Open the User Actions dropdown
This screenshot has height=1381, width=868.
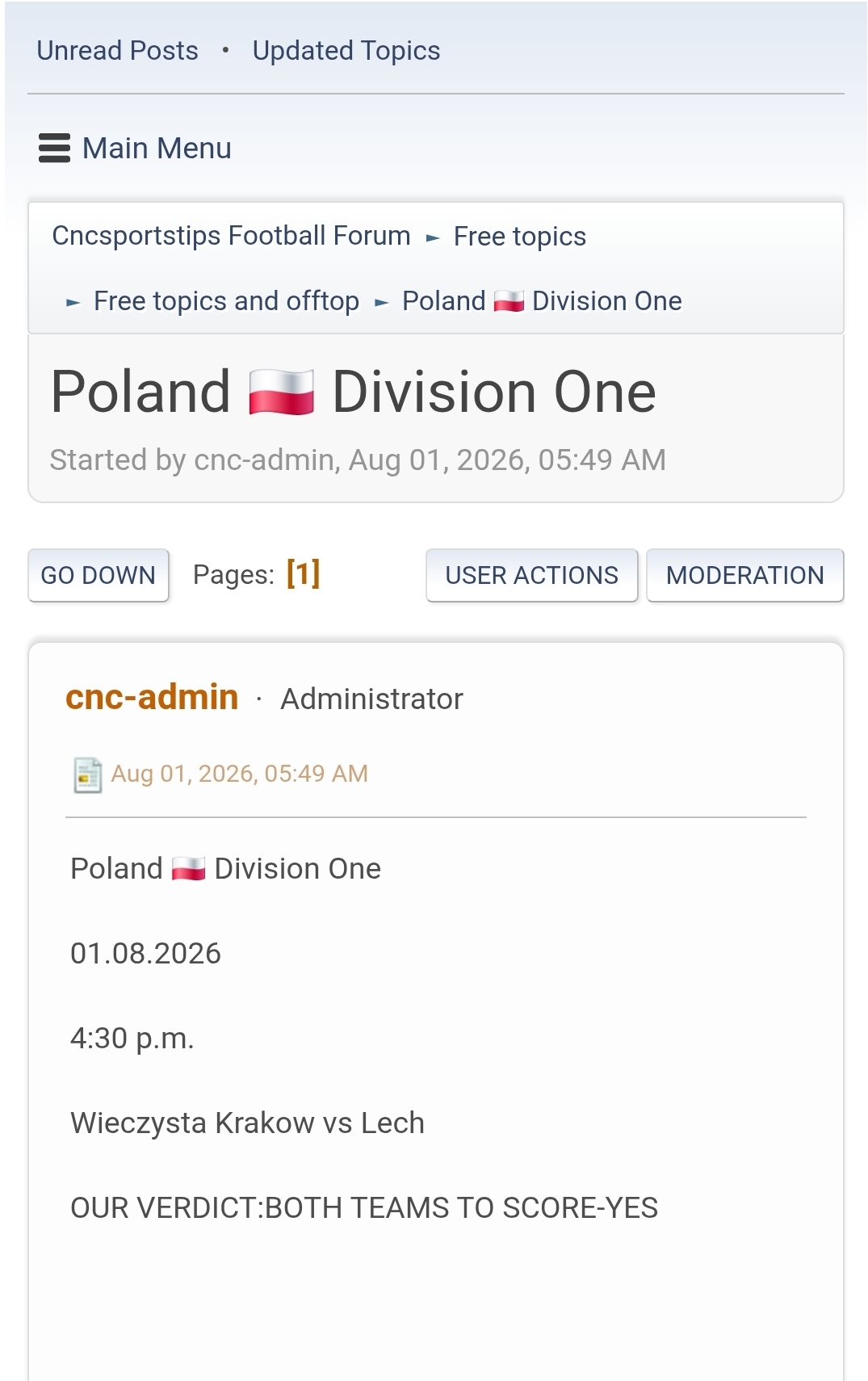[532, 575]
